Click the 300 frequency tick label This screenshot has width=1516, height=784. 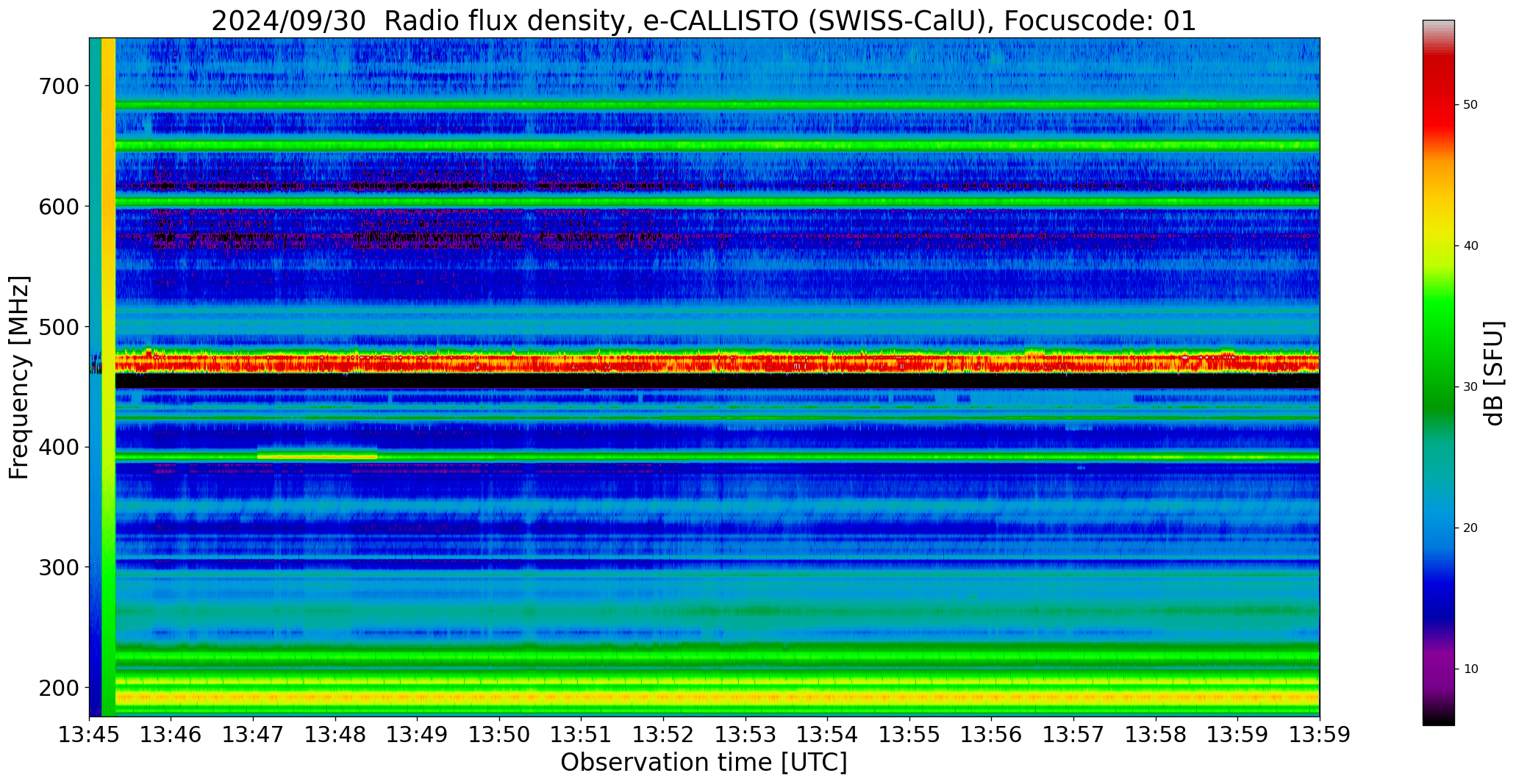pyautogui.click(x=58, y=567)
